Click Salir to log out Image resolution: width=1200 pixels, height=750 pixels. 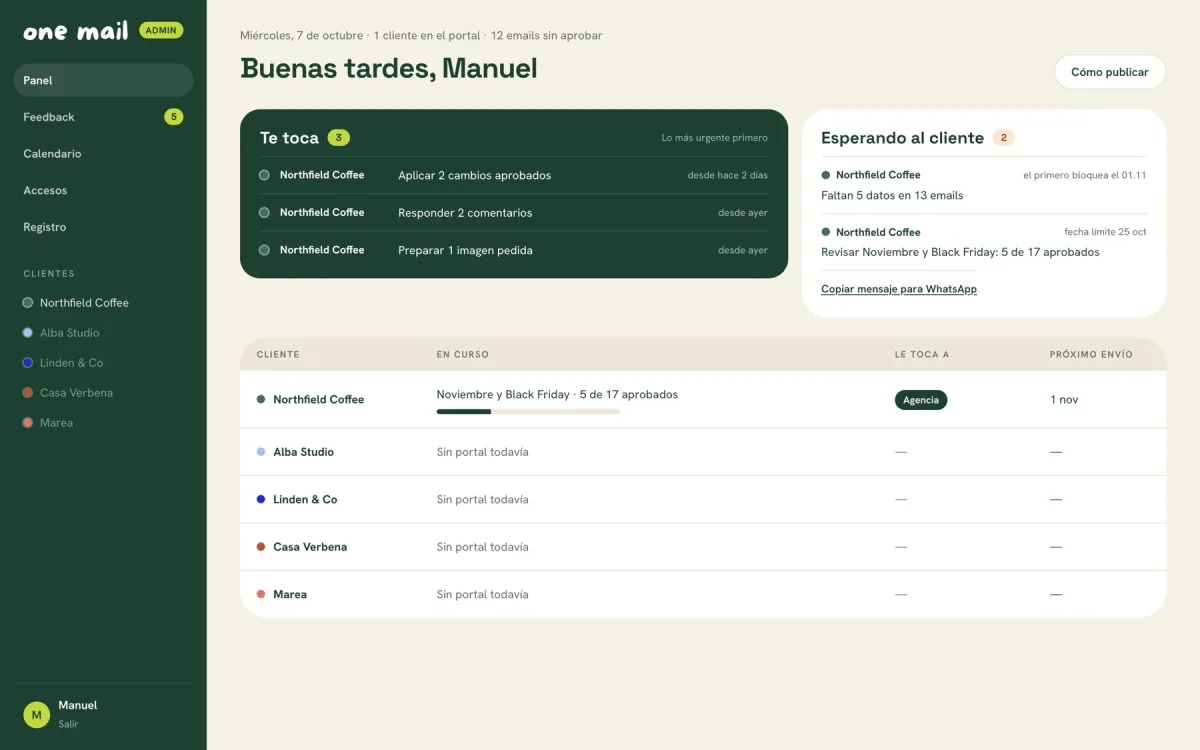[68, 724]
